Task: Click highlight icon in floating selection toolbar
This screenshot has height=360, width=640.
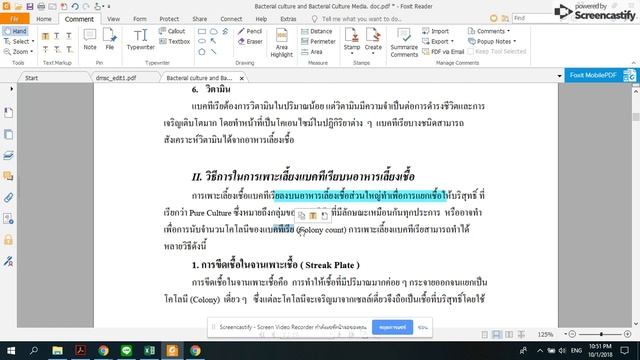Action: click(x=313, y=216)
